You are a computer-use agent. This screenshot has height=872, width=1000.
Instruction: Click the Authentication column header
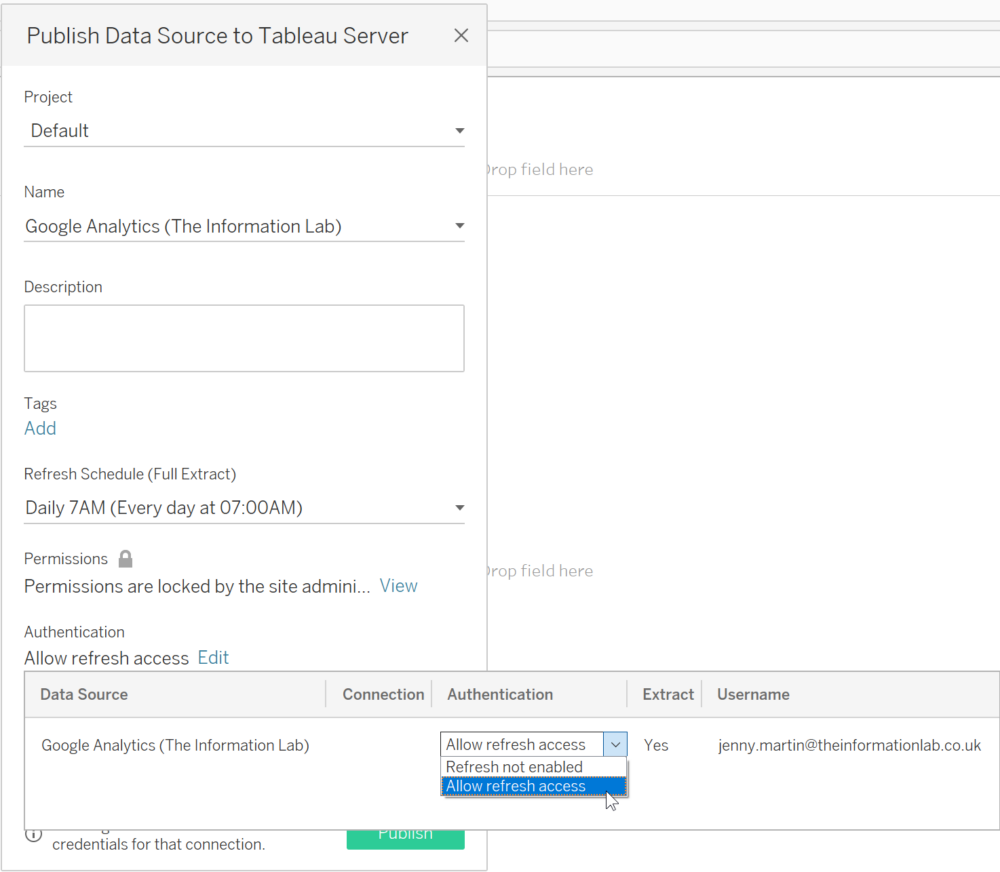[500, 694]
